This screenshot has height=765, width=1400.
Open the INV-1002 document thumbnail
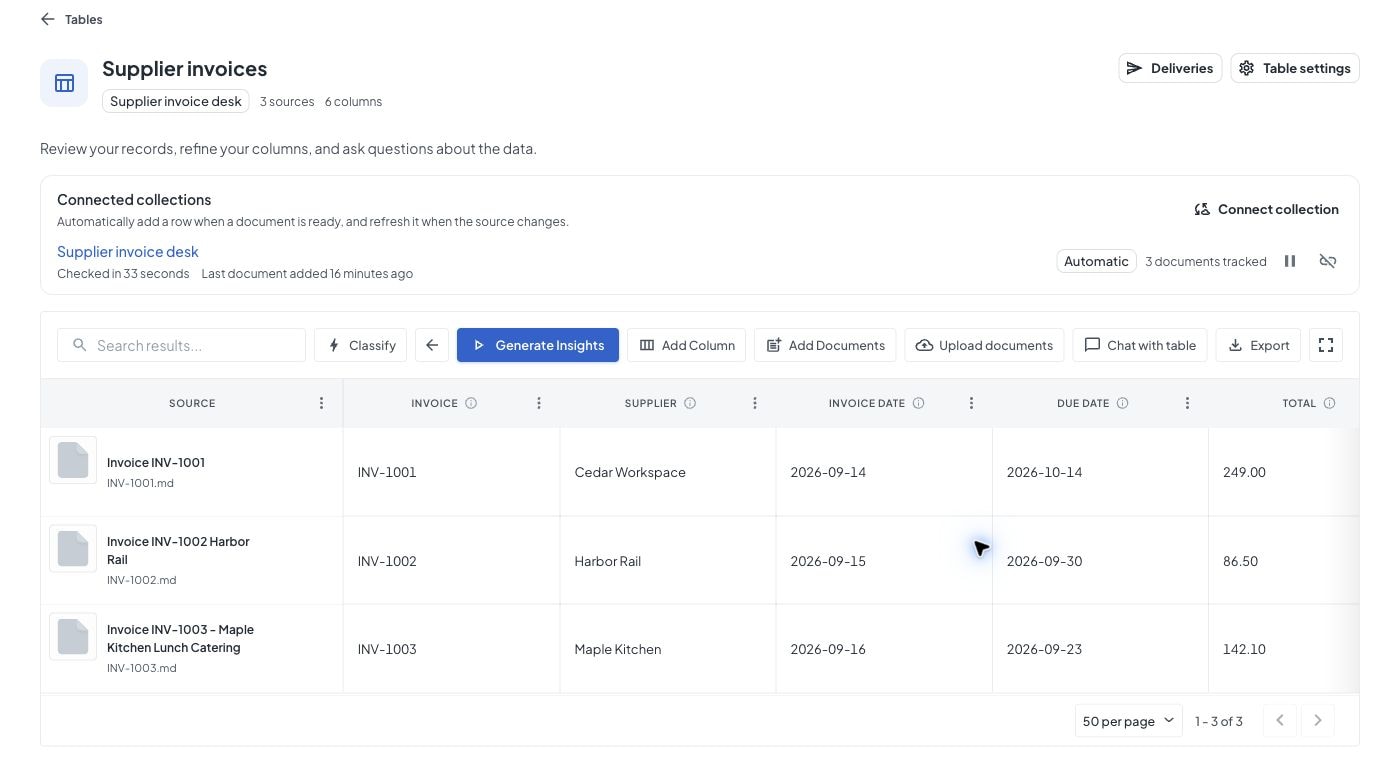pos(73,548)
